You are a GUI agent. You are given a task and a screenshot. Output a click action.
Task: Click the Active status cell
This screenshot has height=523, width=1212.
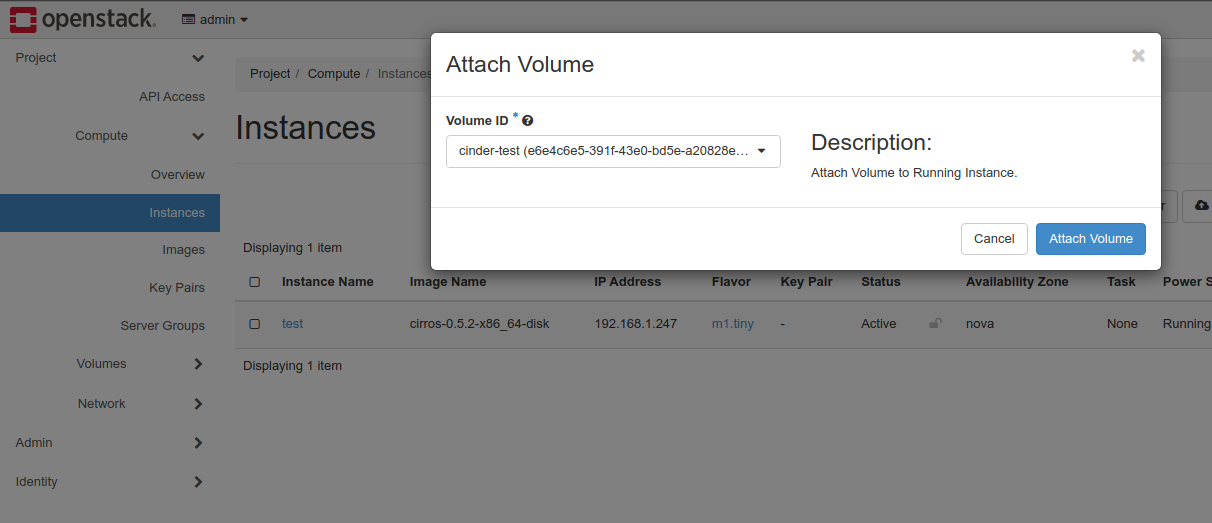pos(879,324)
